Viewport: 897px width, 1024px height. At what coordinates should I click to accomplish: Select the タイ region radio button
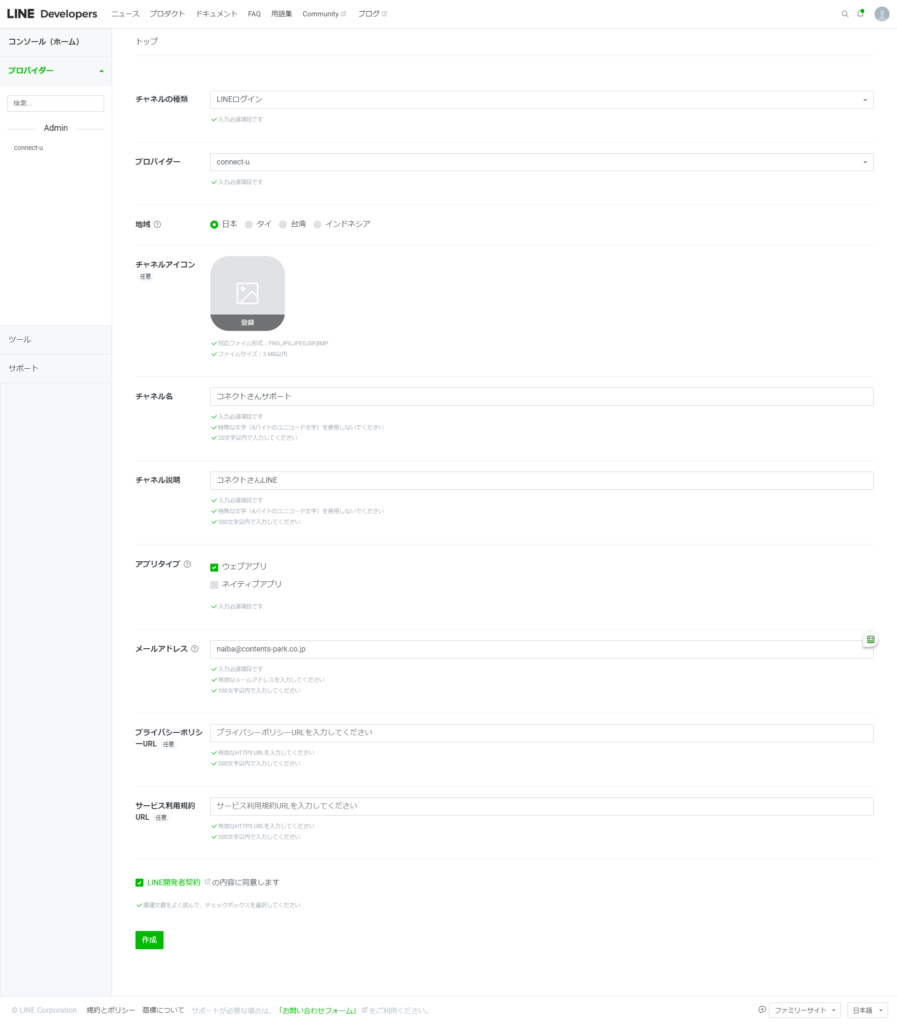(x=249, y=224)
